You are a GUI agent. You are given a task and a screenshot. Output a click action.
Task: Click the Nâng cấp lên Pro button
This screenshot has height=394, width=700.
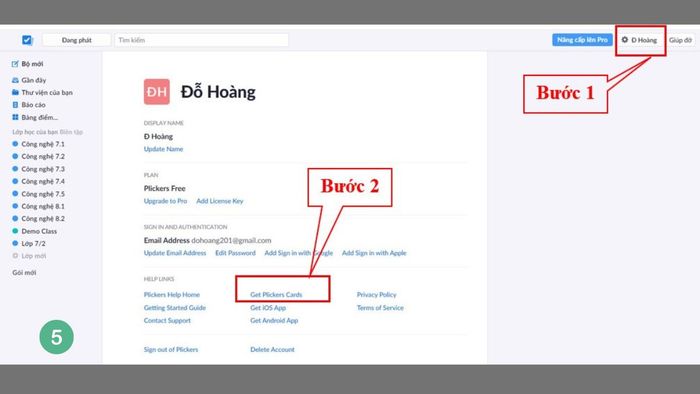582,40
